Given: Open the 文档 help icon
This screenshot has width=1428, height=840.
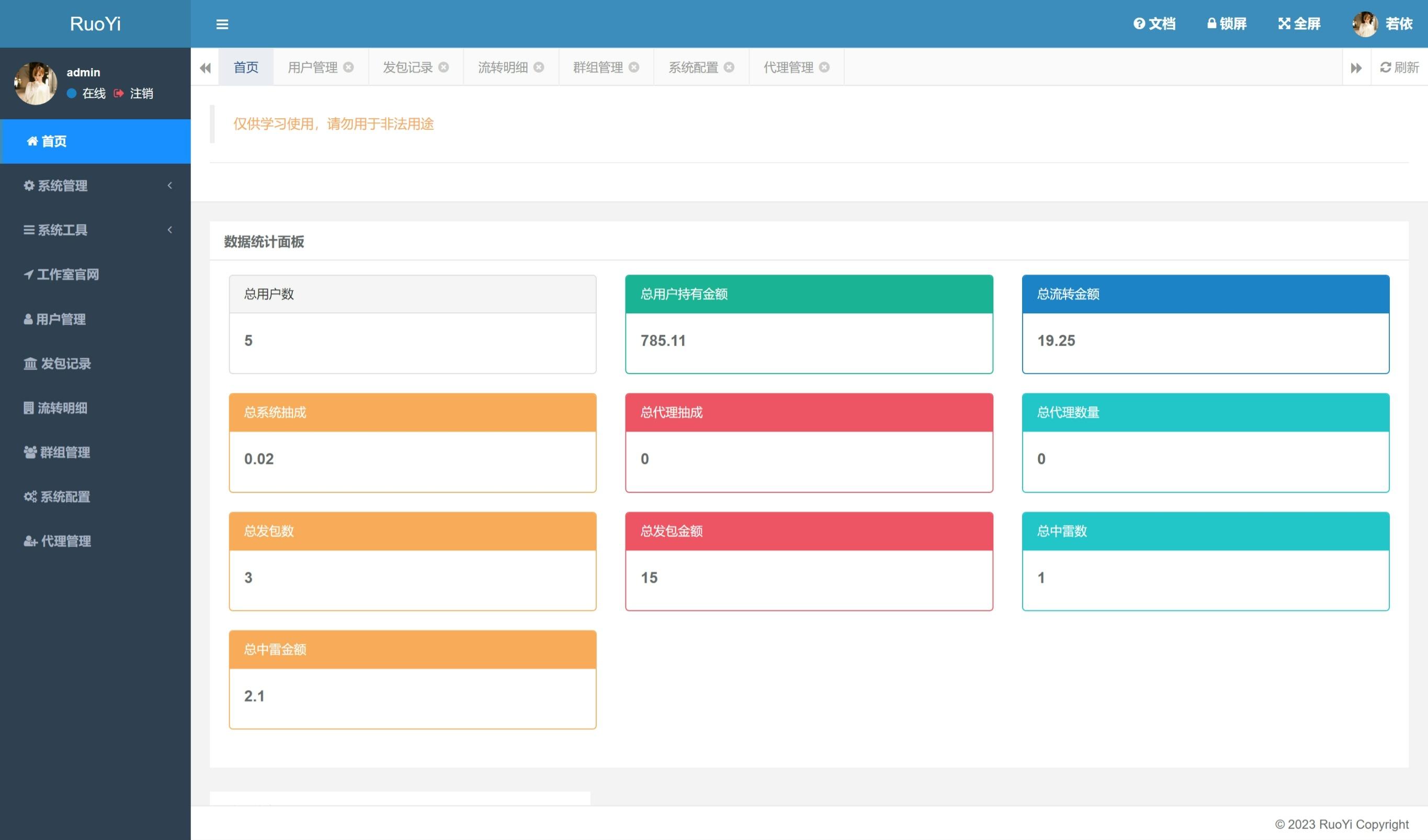Looking at the screenshot, I should pyautogui.click(x=1154, y=24).
